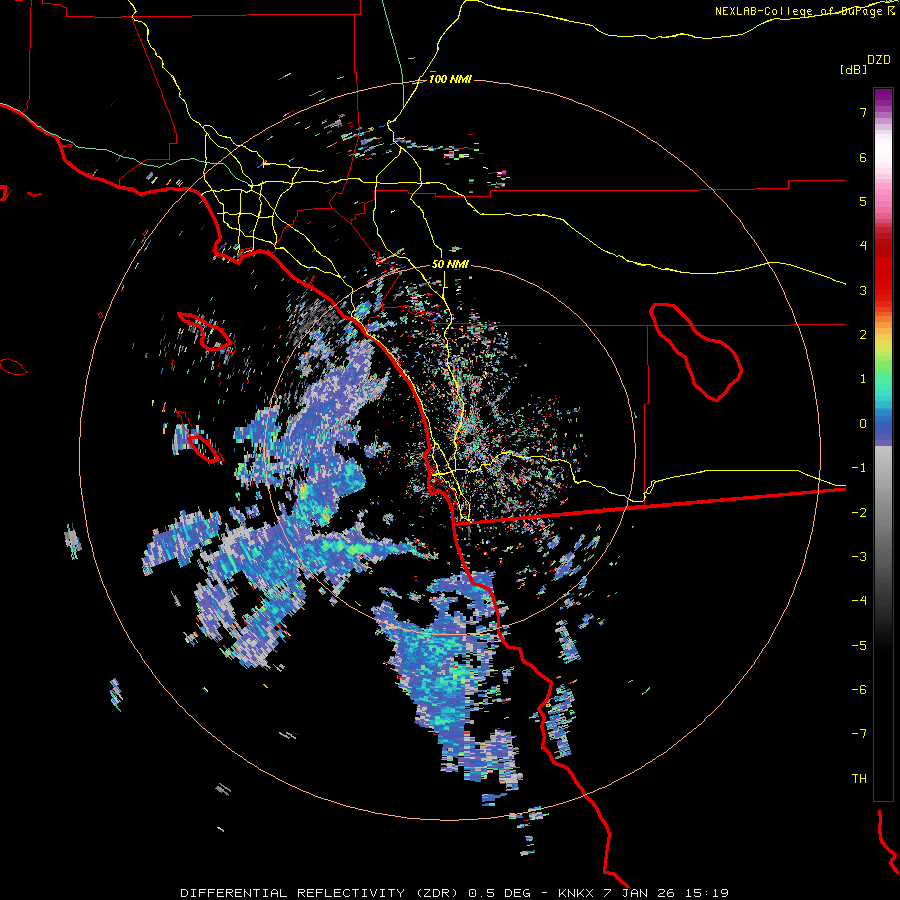Screen dimensions: 900x900
Task: Click the DIFFERENTIAL REFLECTIVITY (ZDR) caption text
Action: (321, 893)
